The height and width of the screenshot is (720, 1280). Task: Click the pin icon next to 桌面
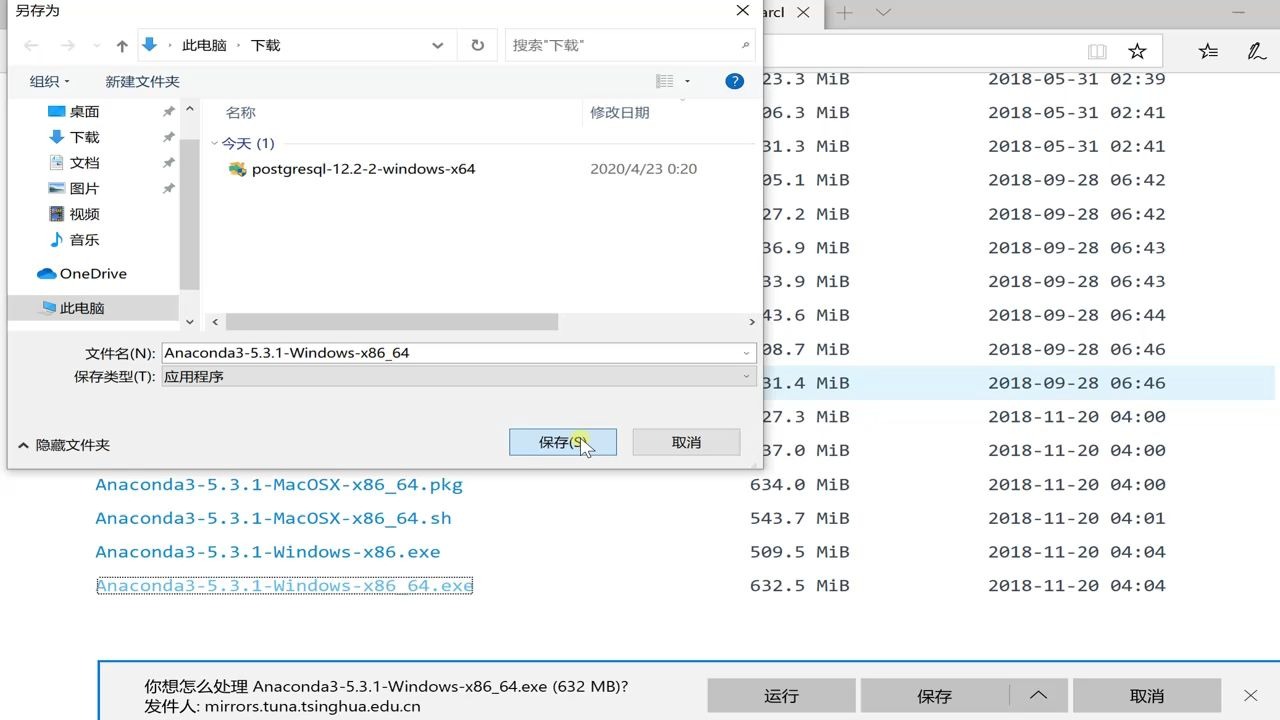tap(169, 112)
